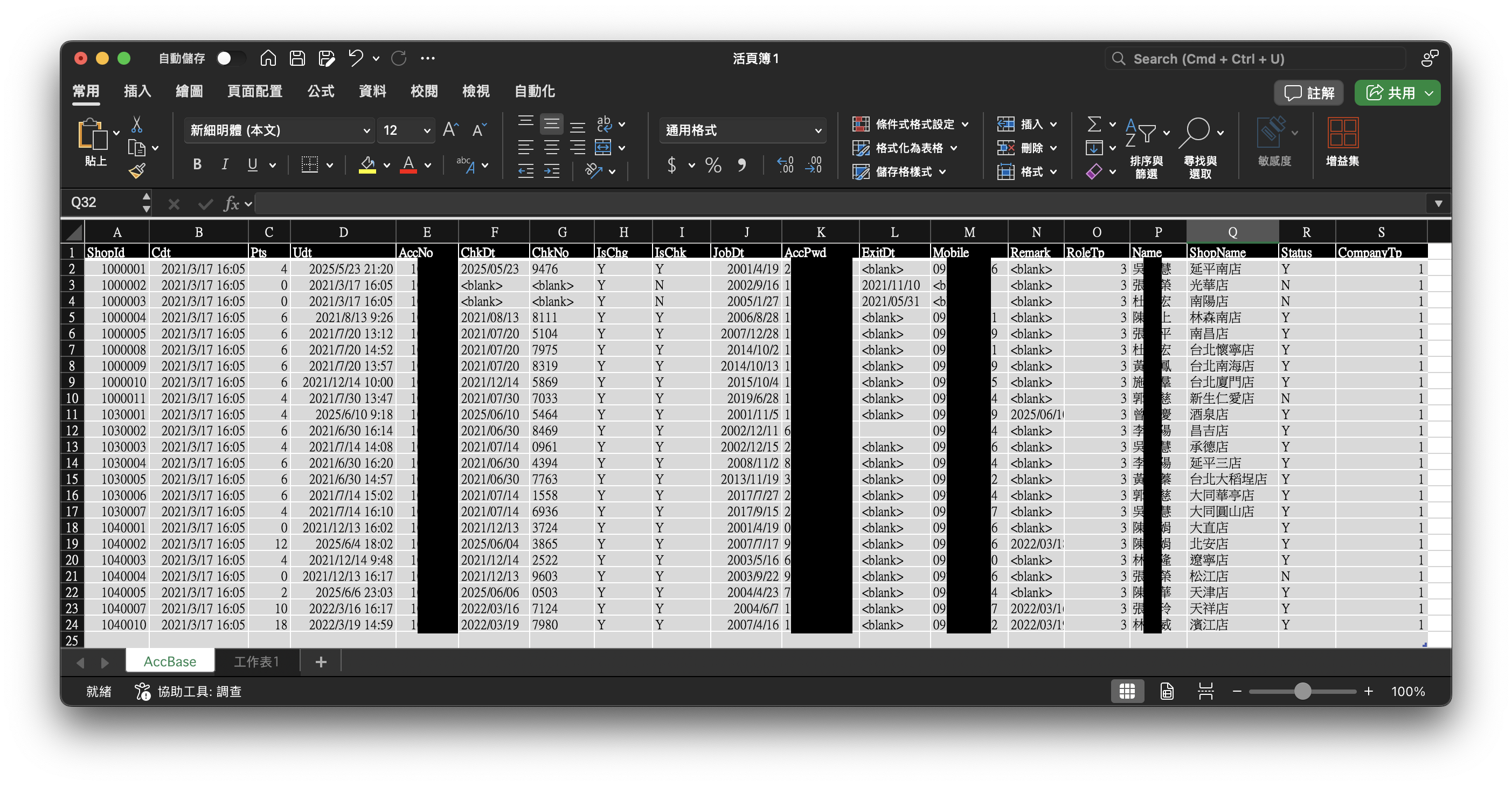
Task: Increase the indent
Action: (552, 171)
